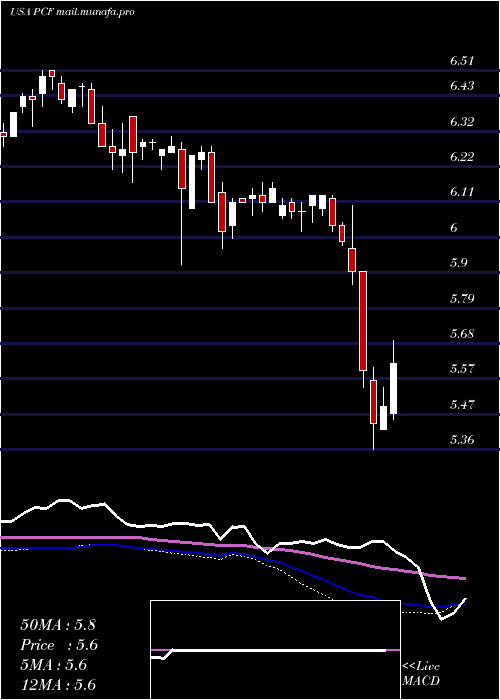Click the Price : 5.6 readout
500x700 pixels.
(59, 645)
